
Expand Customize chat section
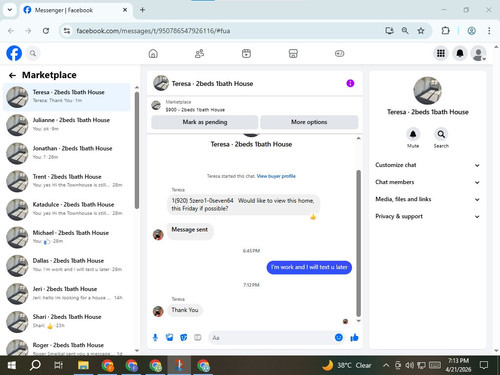(x=428, y=165)
